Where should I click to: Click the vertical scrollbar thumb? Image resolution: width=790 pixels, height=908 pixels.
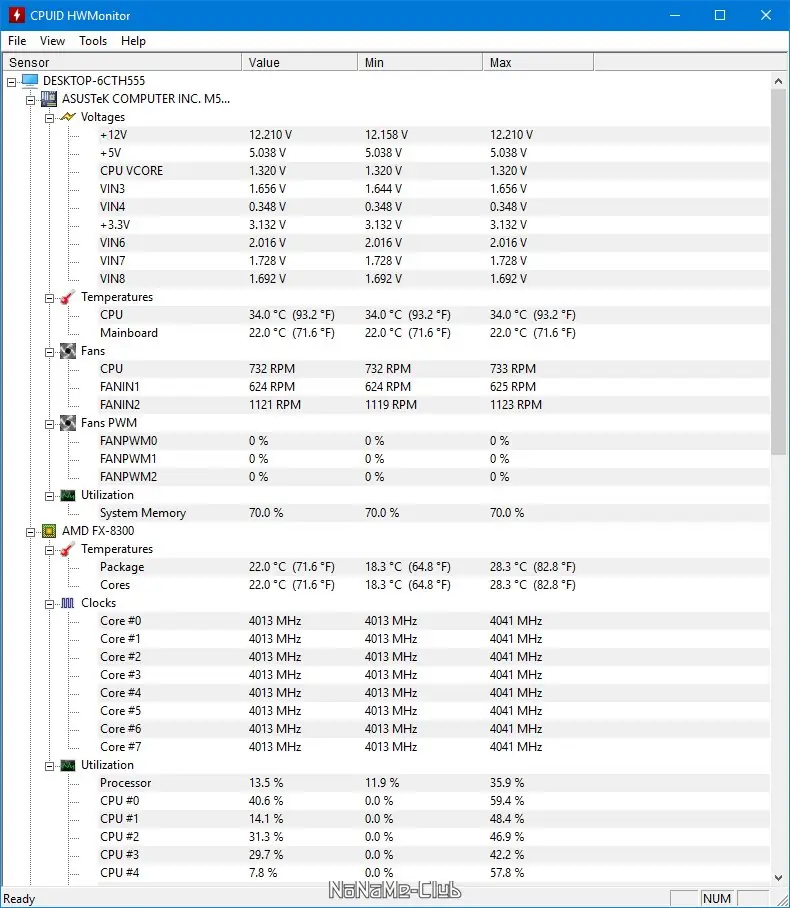click(780, 270)
